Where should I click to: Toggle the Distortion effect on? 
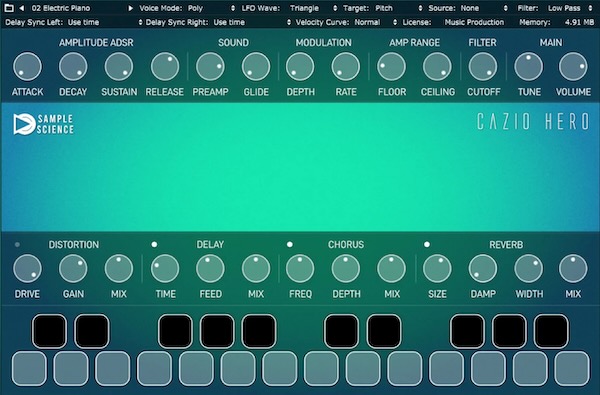click(x=17, y=245)
